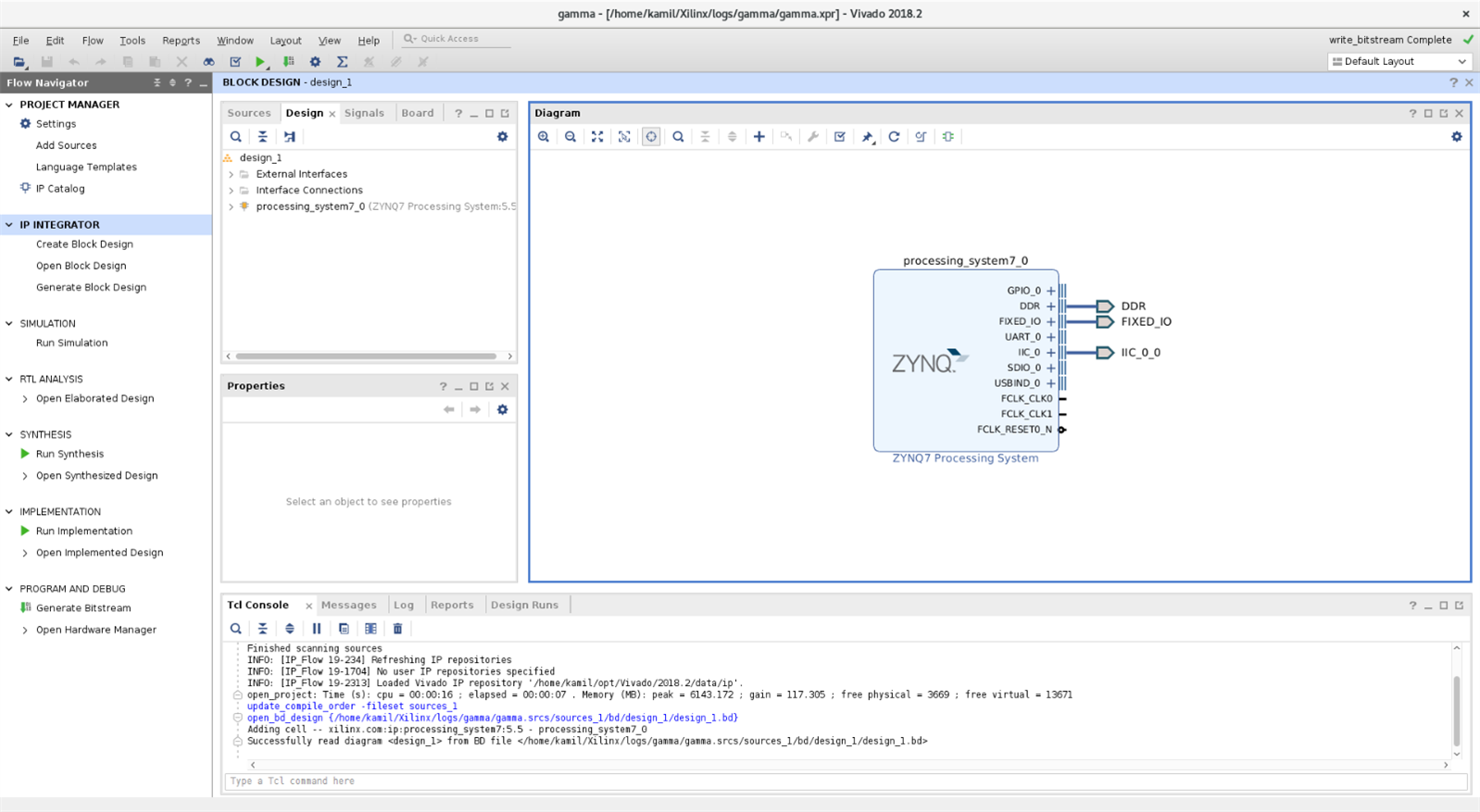The image size is (1480, 812).
Task: Add IP with the plus icon
Action: tap(759, 137)
